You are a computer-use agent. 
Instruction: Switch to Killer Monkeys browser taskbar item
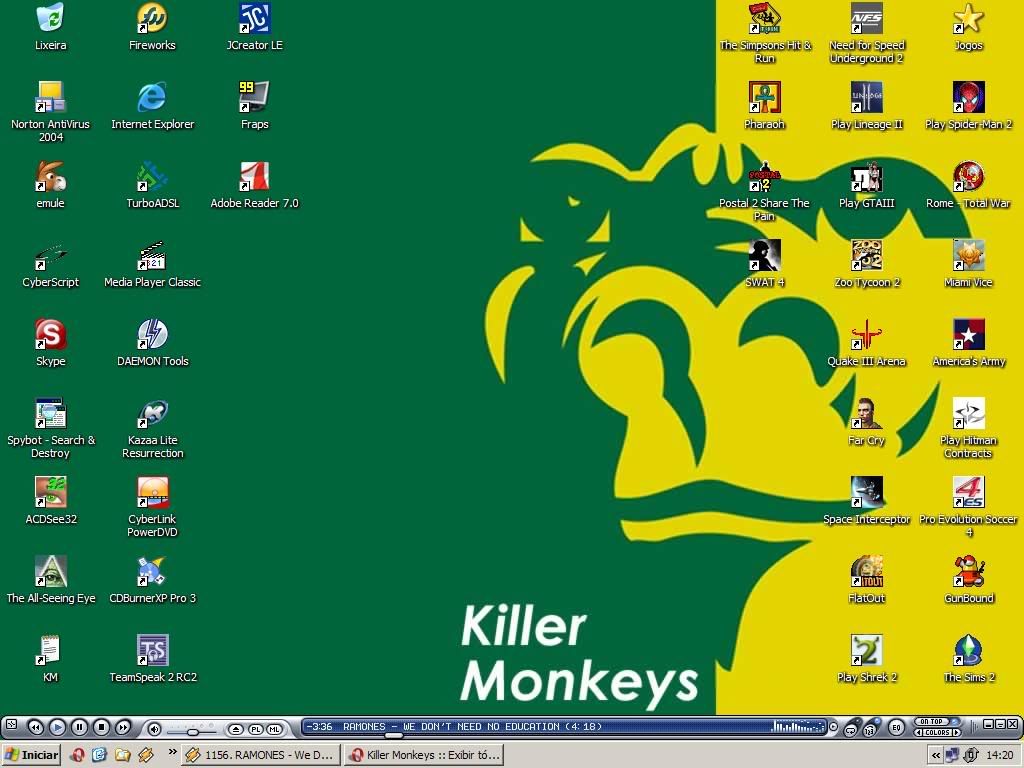[x=423, y=755]
